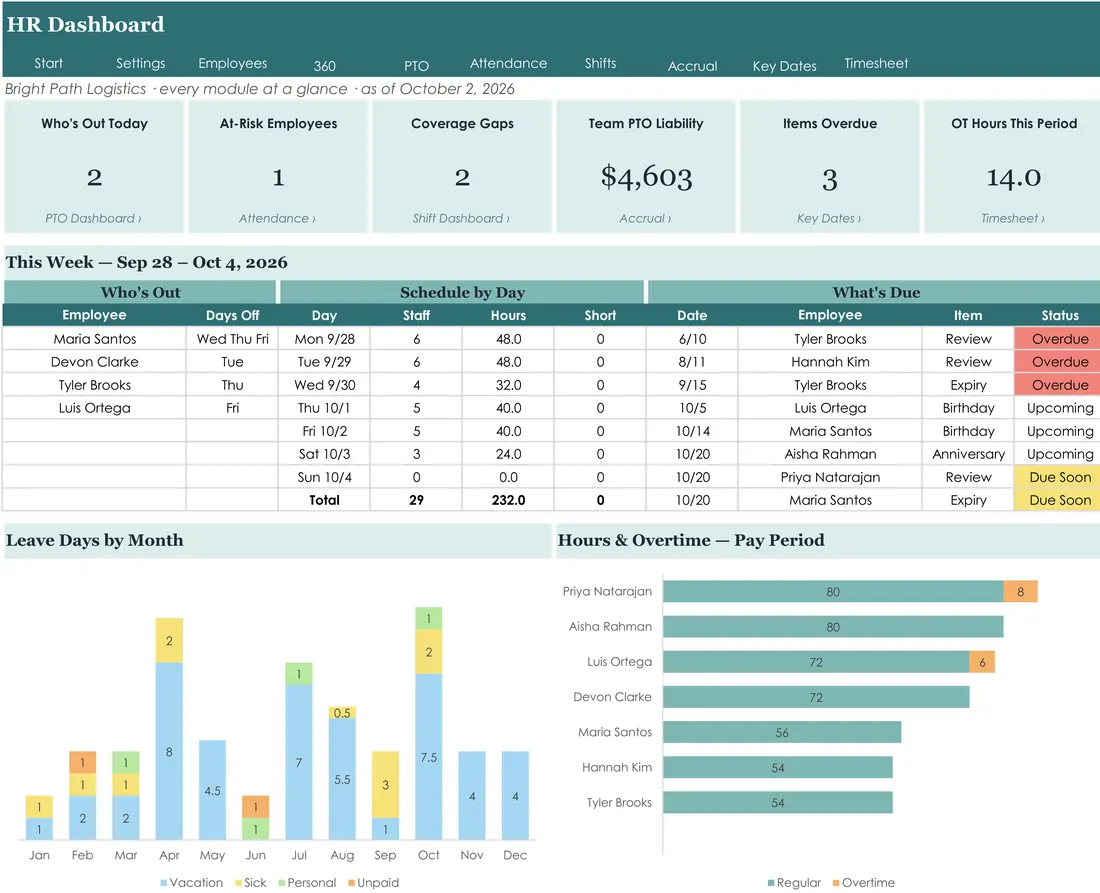Click the Staff column header
Image resolution: width=1100 pixels, height=893 pixels.
tap(416, 315)
